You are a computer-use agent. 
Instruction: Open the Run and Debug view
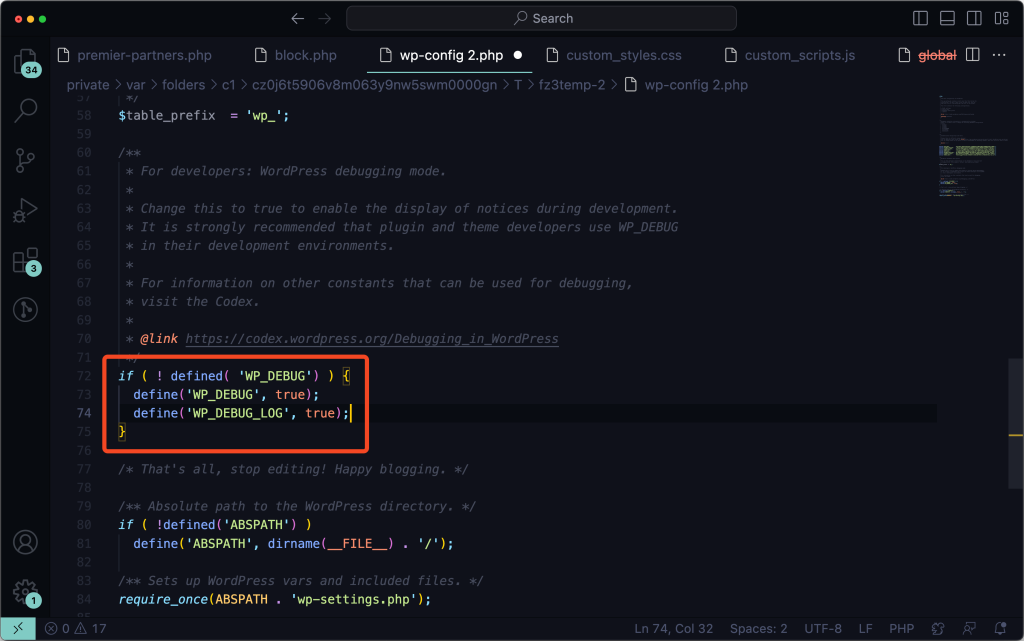[x=25, y=211]
